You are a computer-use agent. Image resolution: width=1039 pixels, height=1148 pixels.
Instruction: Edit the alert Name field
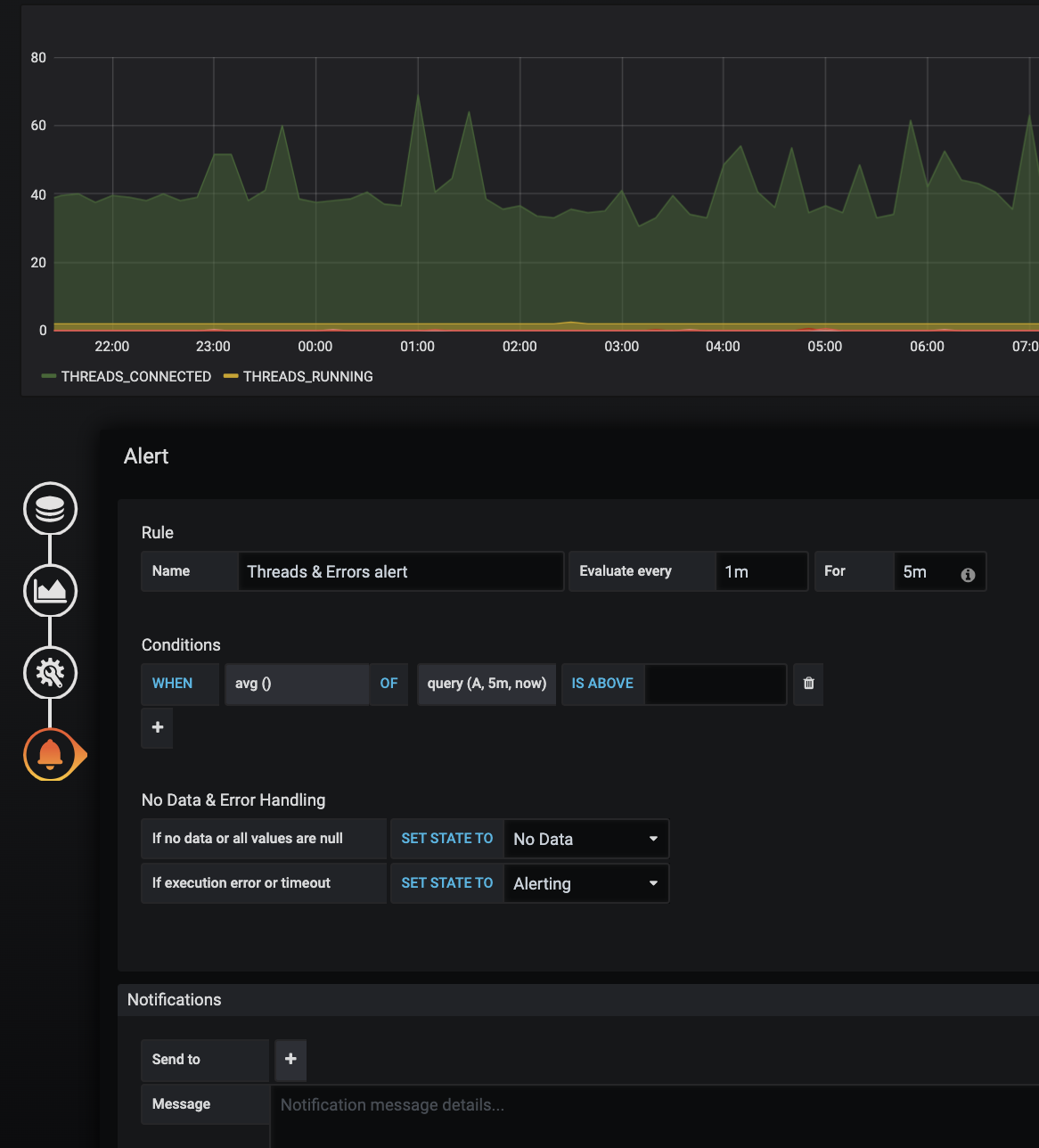click(x=401, y=571)
